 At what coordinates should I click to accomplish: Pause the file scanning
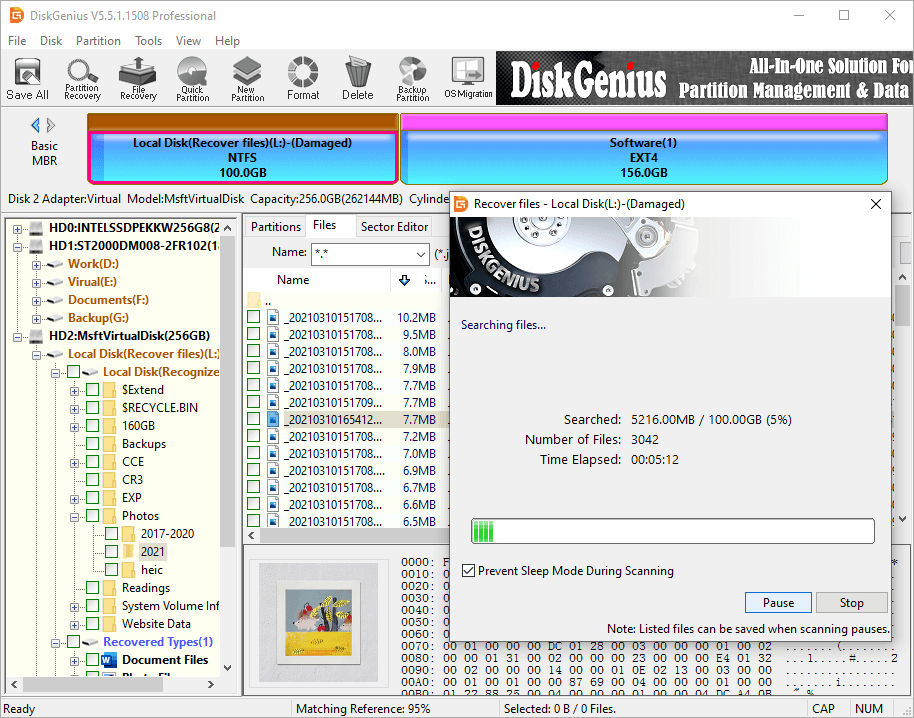click(778, 603)
